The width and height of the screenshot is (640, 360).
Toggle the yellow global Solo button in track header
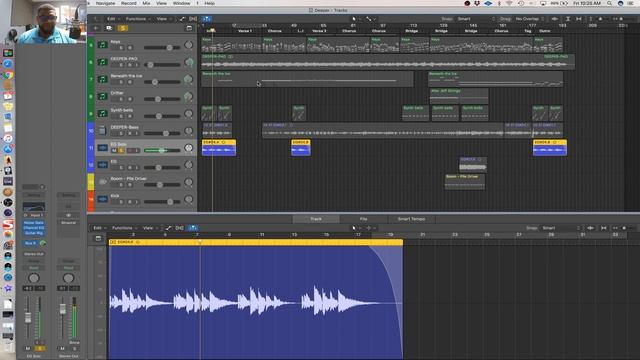coord(122,28)
